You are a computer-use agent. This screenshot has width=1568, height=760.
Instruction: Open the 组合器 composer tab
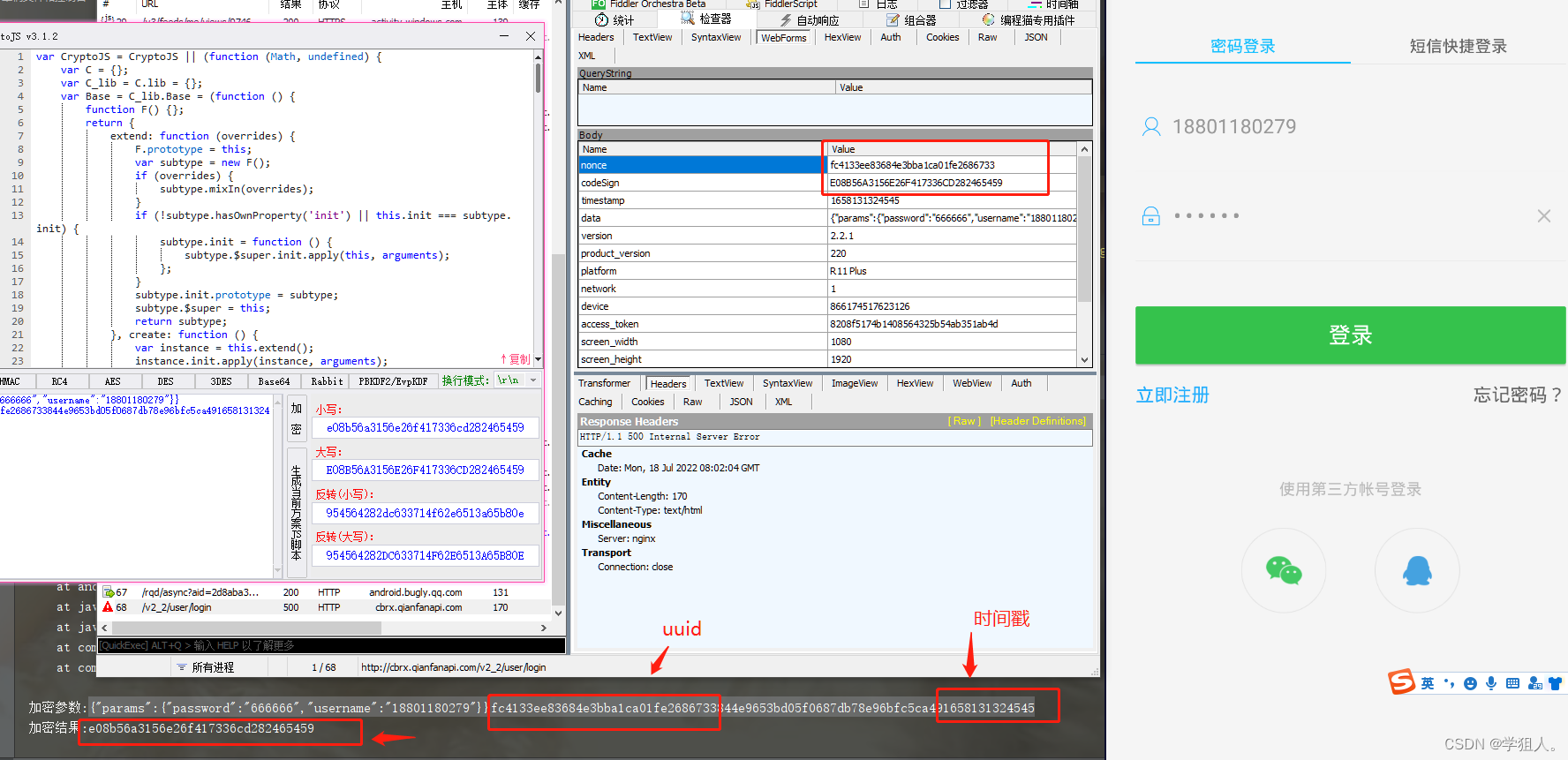[x=911, y=19]
